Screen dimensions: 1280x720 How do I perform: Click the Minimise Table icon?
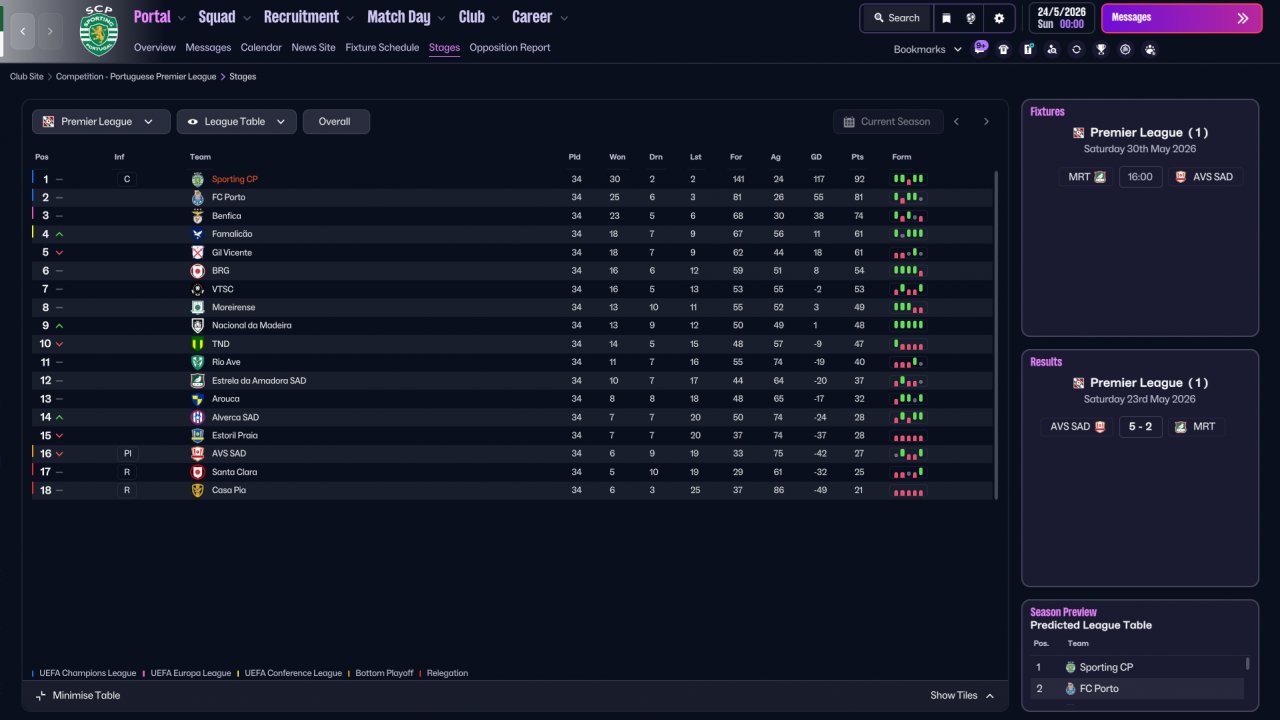click(41, 696)
